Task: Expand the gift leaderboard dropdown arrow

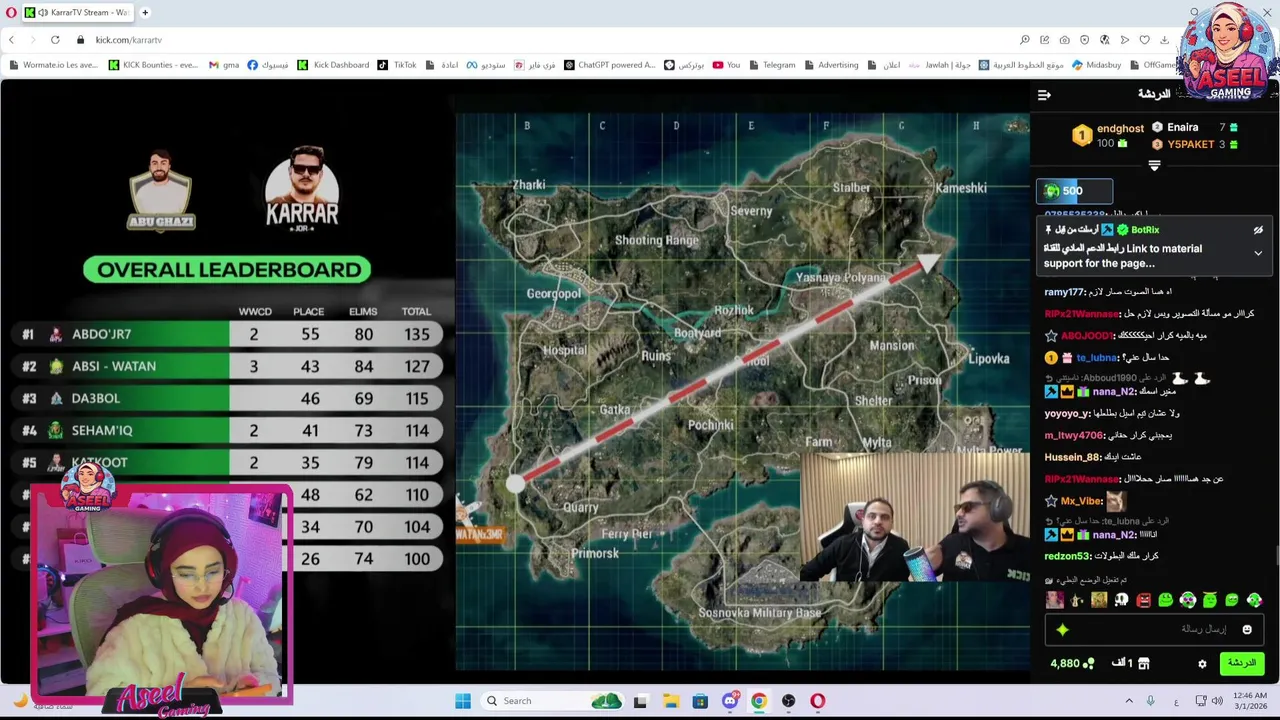Action: (x=1154, y=166)
